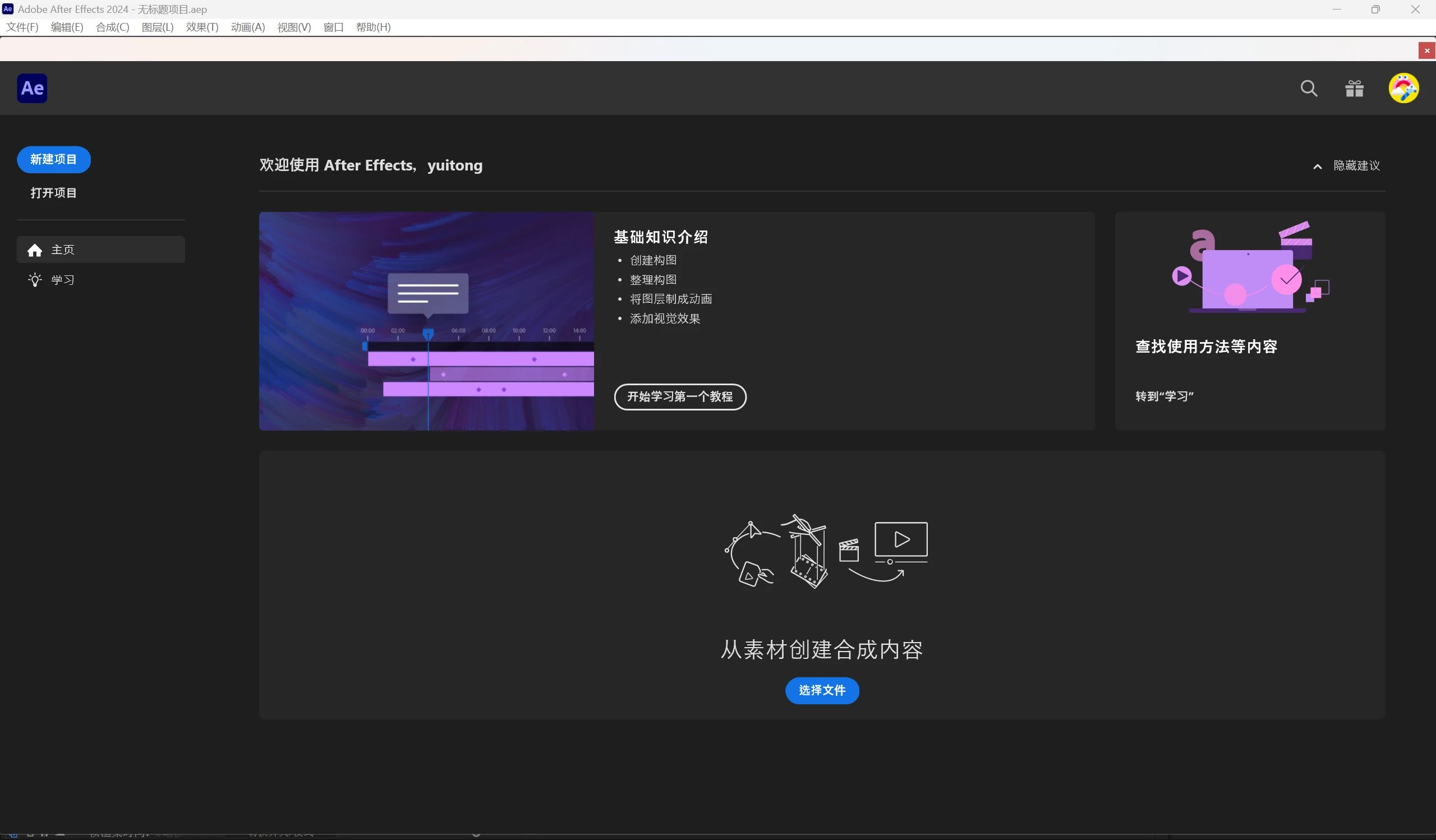Open the 窗口 menu
Image resolution: width=1436 pixels, height=840 pixels.
[333, 27]
